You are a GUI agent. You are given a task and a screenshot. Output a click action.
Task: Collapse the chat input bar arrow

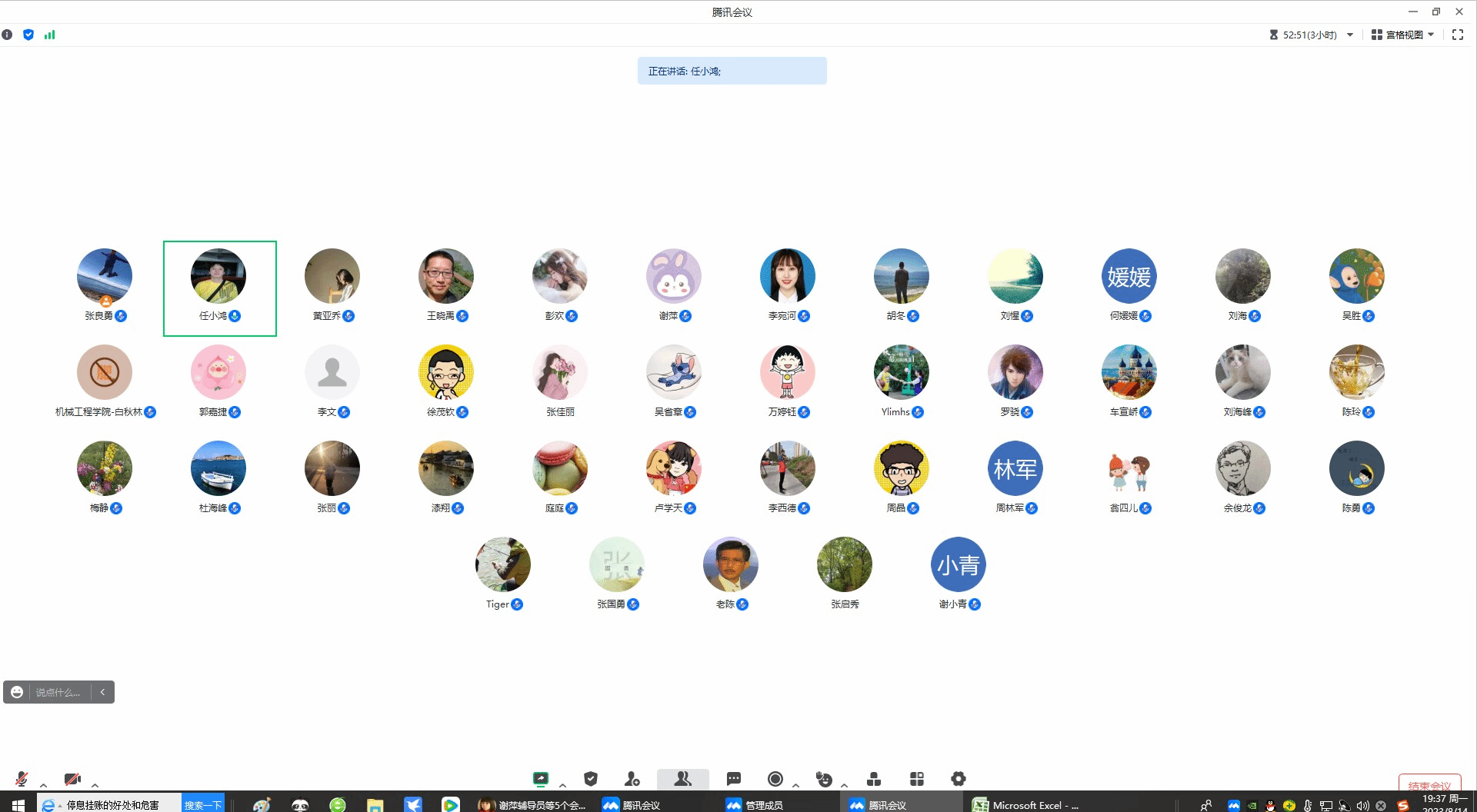pos(102,692)
